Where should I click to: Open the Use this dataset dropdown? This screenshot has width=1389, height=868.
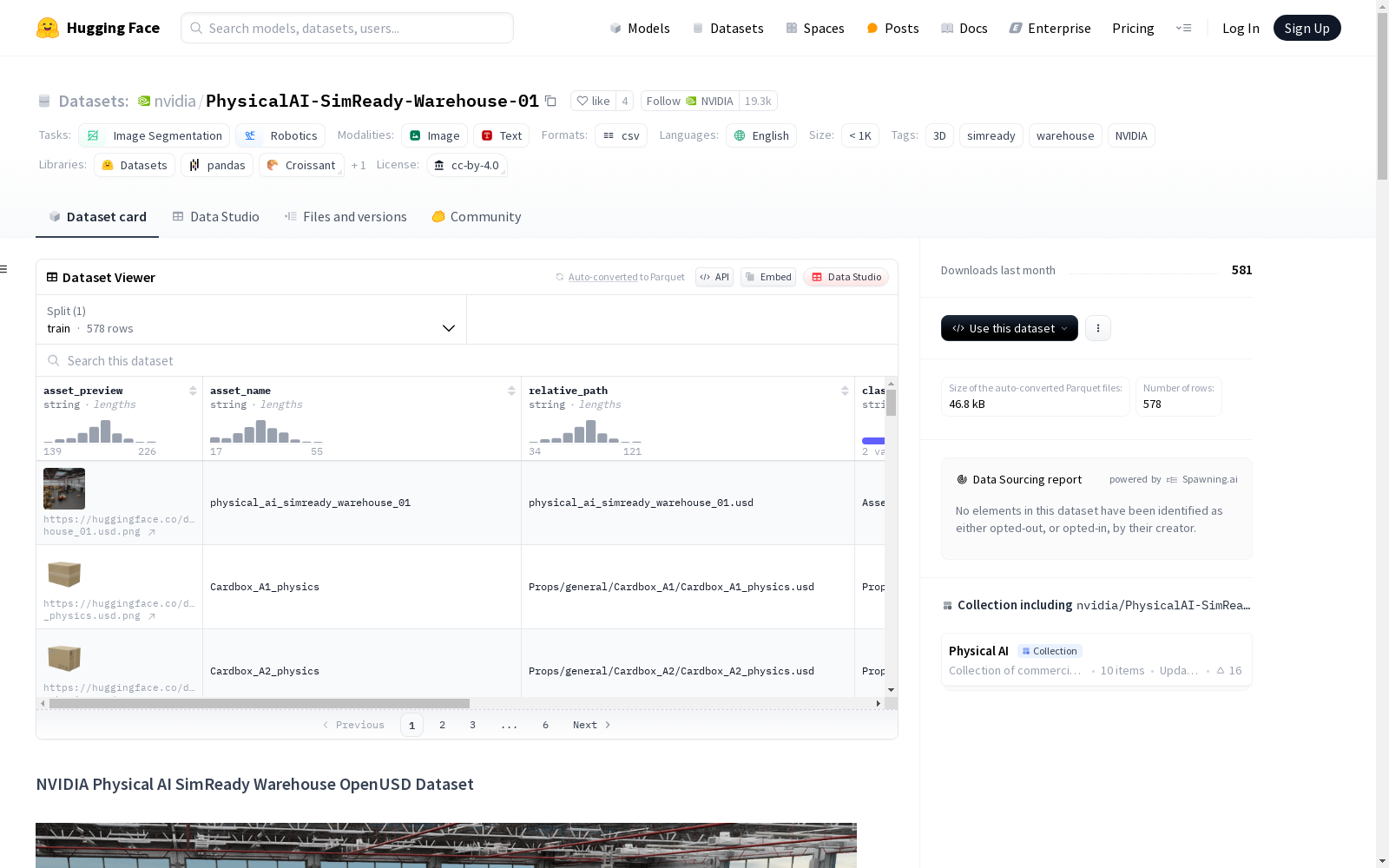[1010, 328]
